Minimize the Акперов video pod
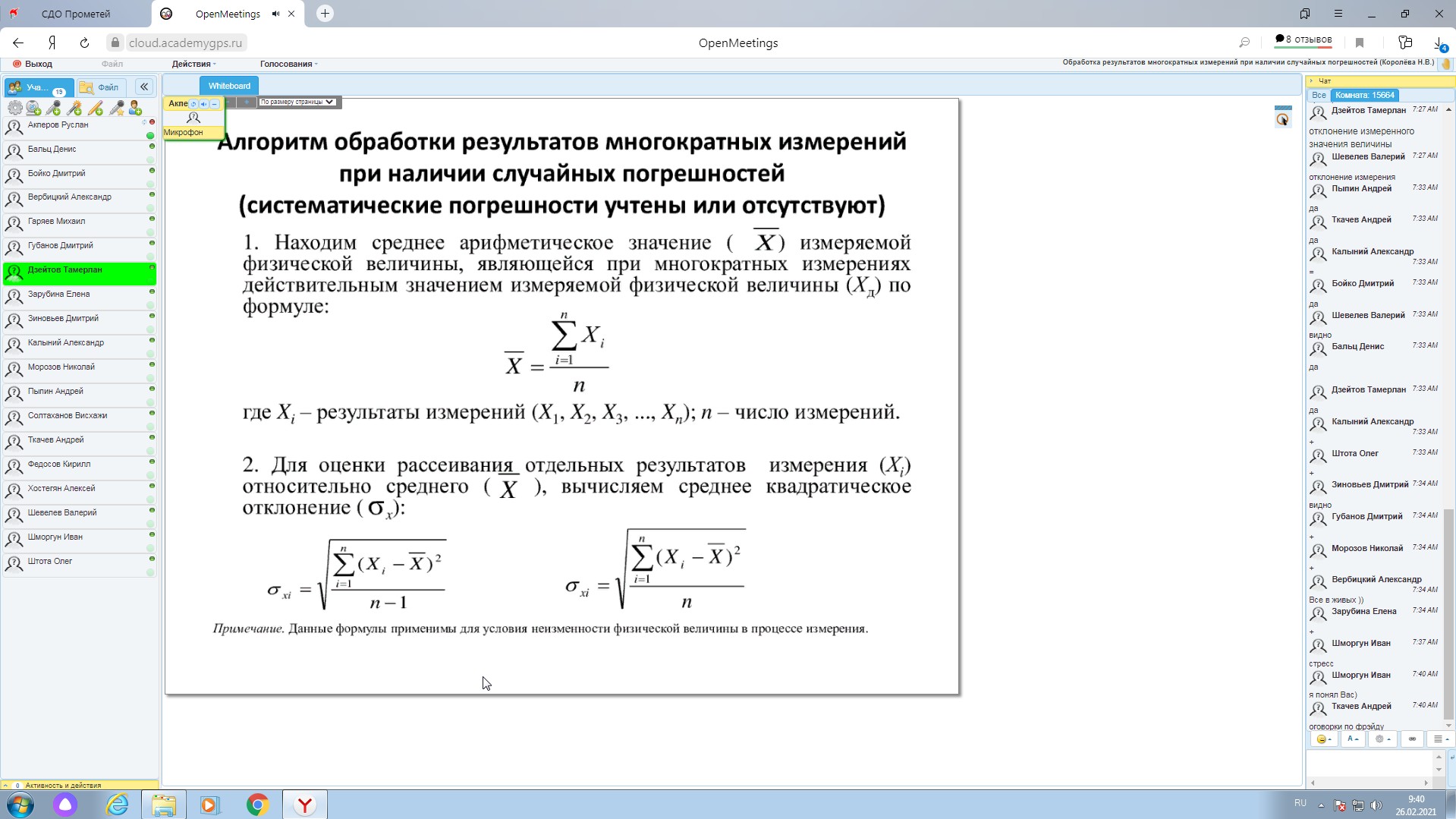 [215, 104]
